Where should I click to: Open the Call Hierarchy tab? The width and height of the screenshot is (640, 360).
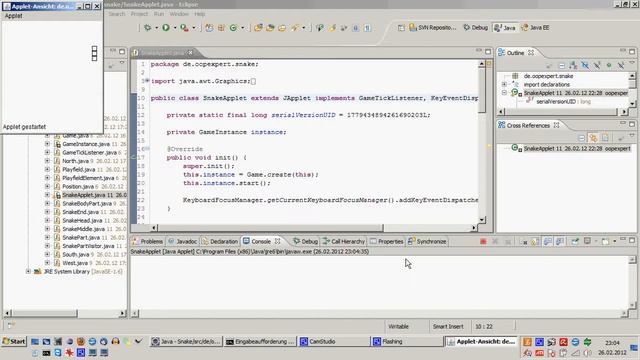344,242
